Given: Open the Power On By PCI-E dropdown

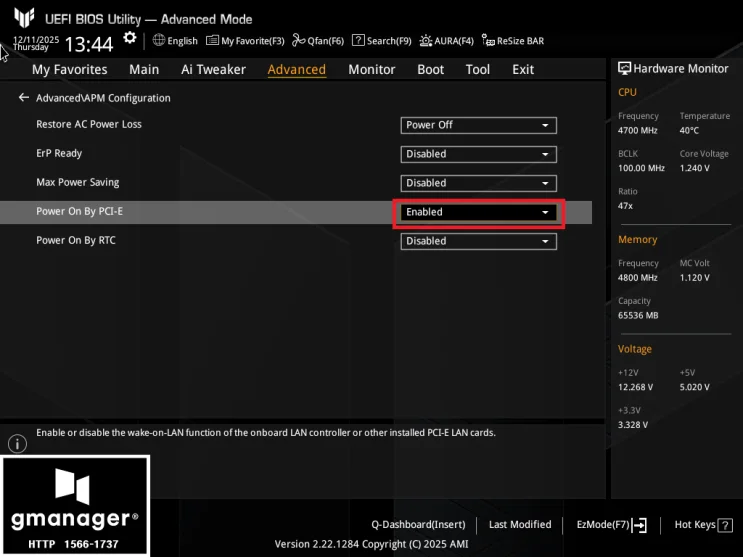Looking at the screenshot, I should point(479,212).
